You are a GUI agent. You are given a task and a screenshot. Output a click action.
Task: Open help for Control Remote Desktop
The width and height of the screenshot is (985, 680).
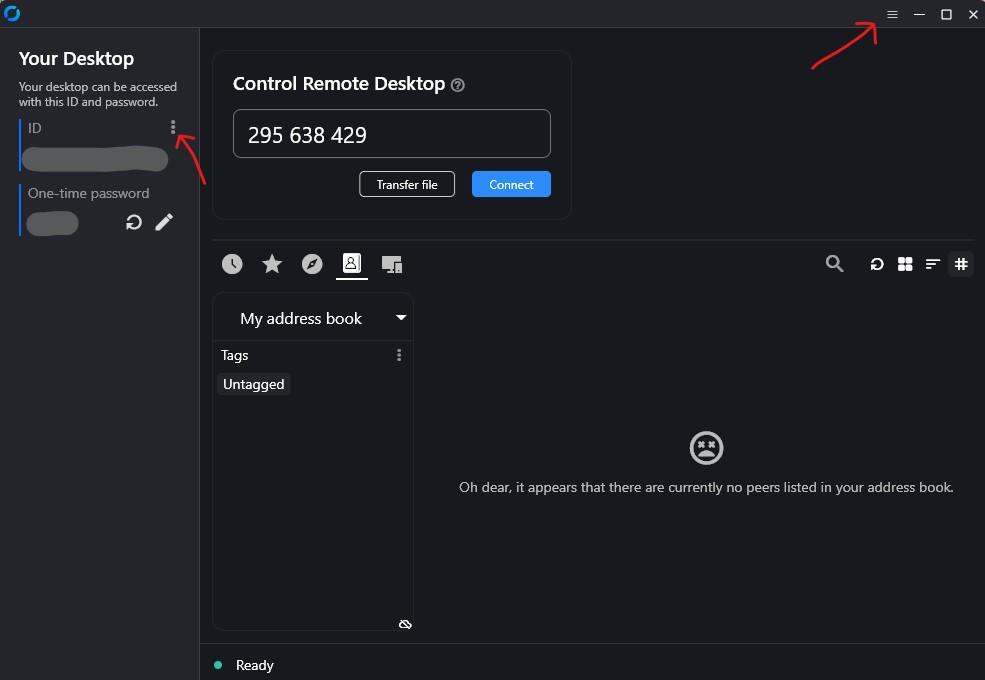(457, 85)
